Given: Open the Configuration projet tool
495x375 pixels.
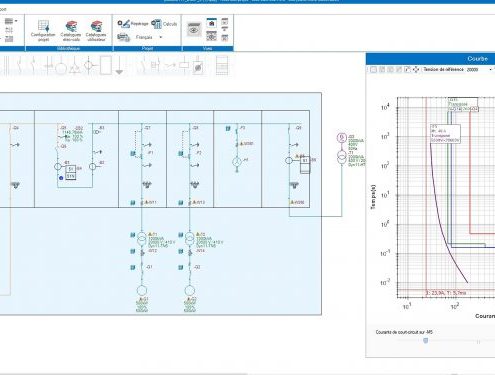Looking at the screenshot, I should pos(43,30).
